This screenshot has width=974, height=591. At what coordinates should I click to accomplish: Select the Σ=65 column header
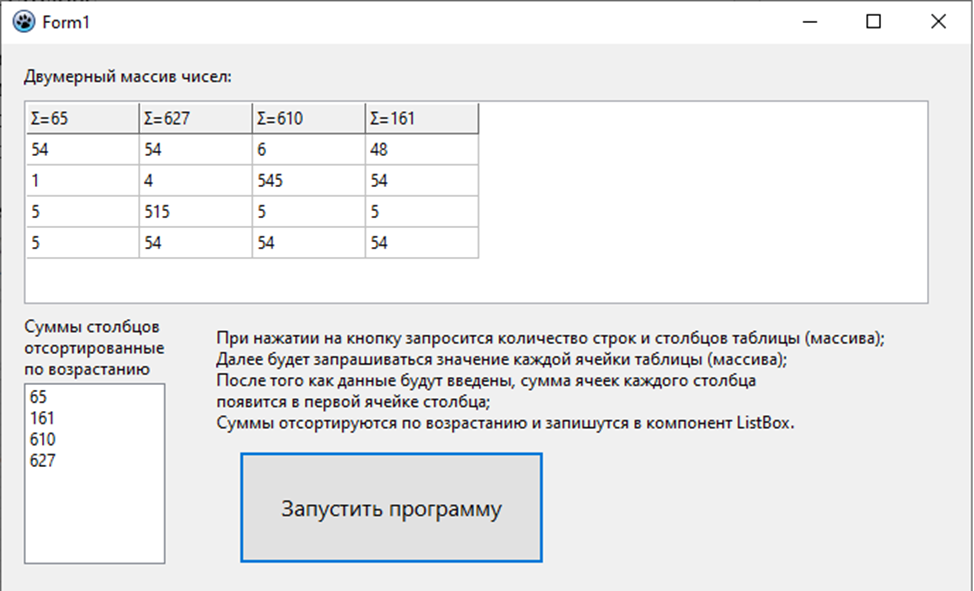[x=83, y=118]
